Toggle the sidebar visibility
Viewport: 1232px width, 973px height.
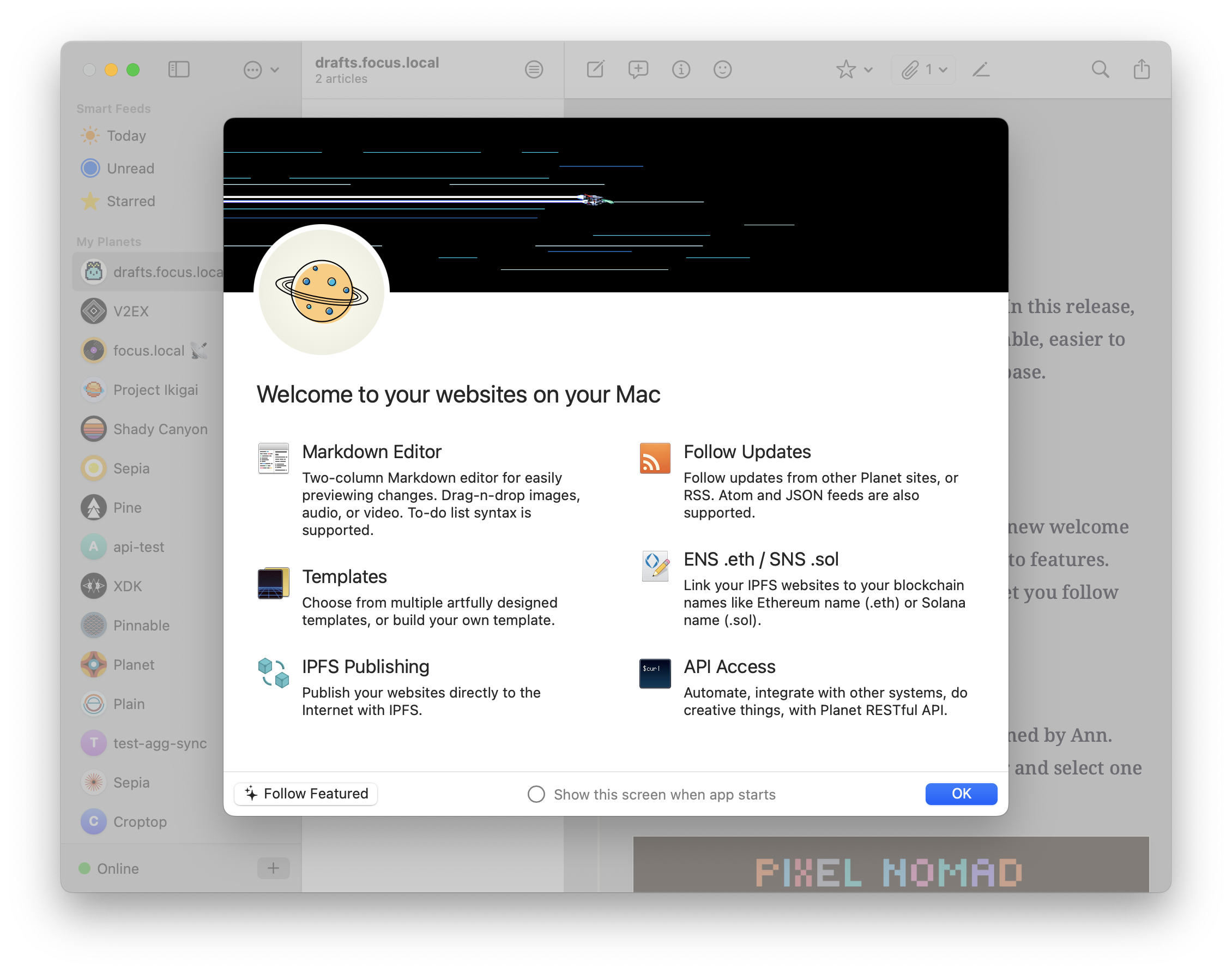(x=179, y=69)
